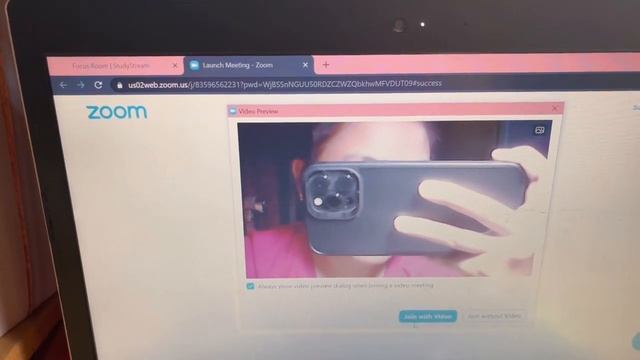Join with Video
Image resolution: width=640 pixels, height=360 pixels.
click(x=428, y=316)
